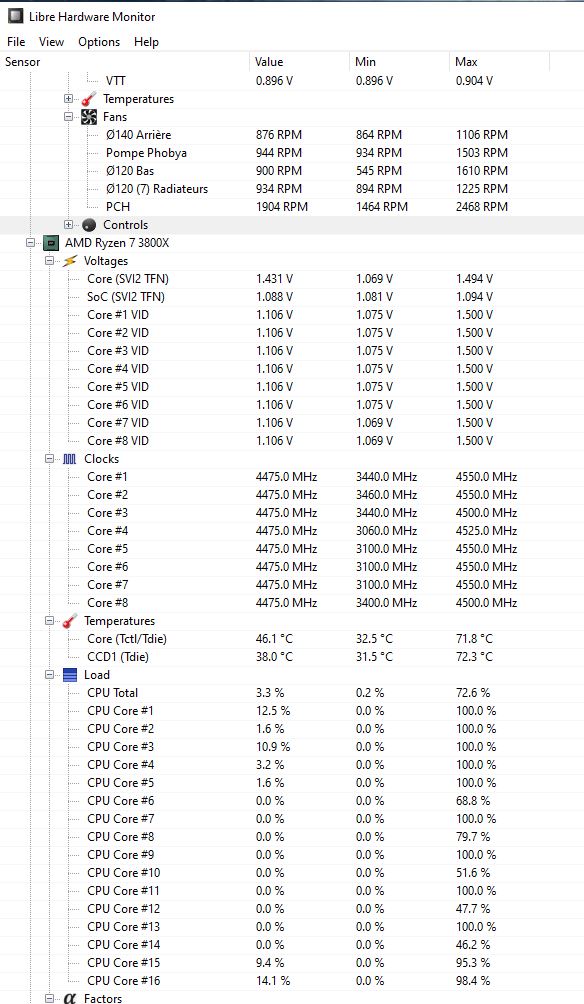
Task: Click the 71.8 °C max temperature value
Action: (x=474, y=638)
